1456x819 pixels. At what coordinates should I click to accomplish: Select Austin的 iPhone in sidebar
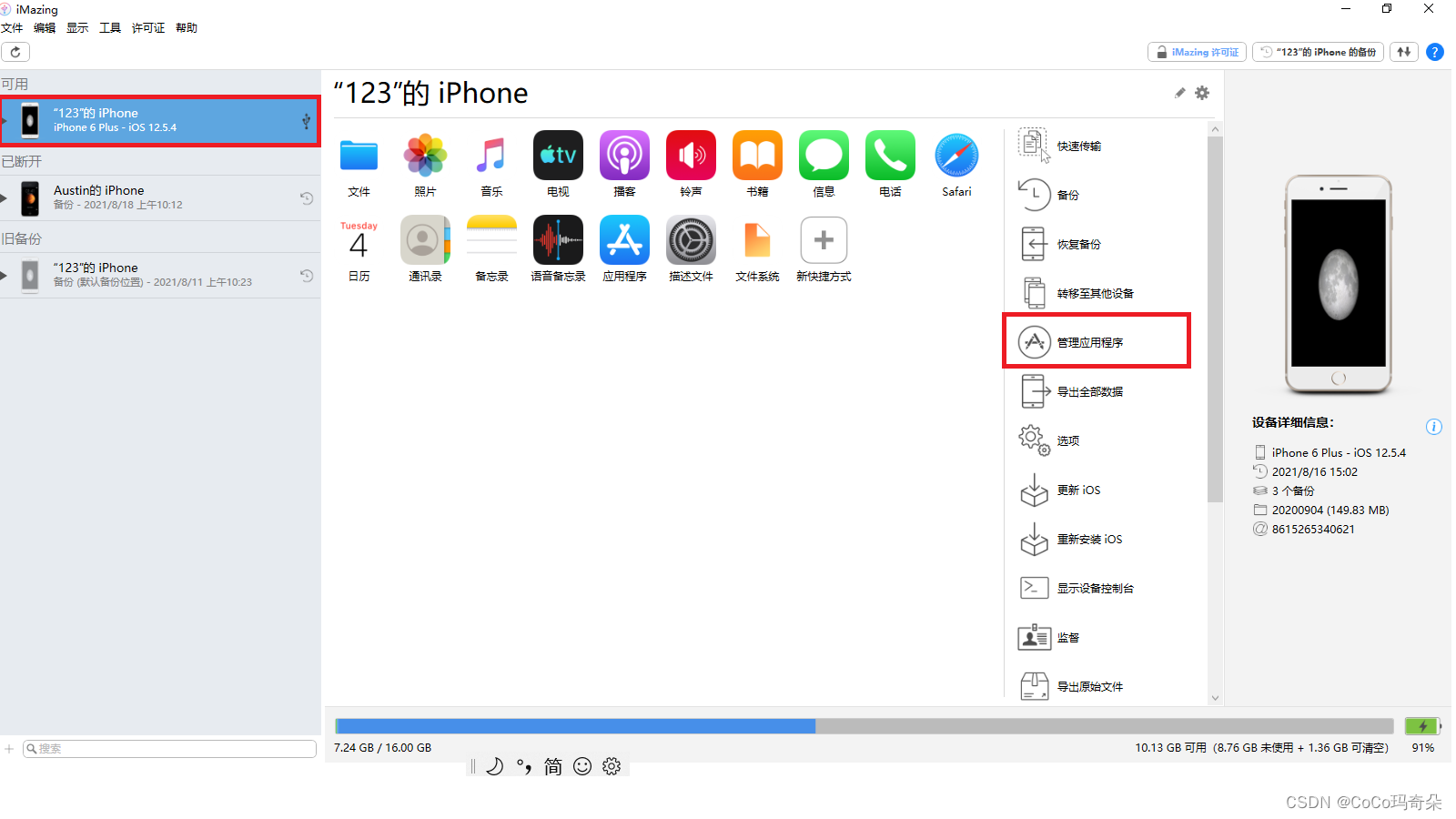160,197
